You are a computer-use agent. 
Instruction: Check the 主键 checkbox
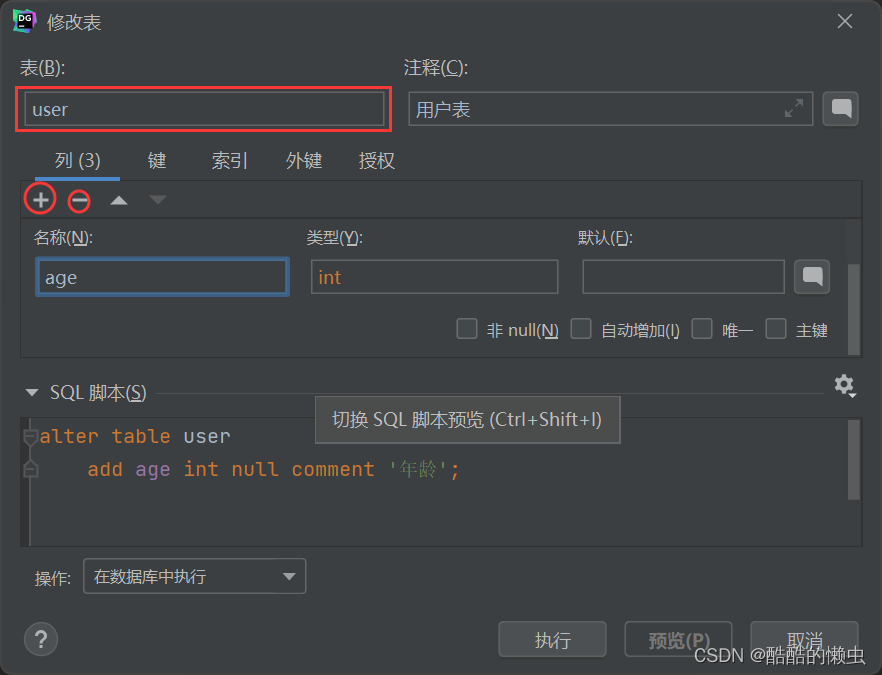(776, 329)
